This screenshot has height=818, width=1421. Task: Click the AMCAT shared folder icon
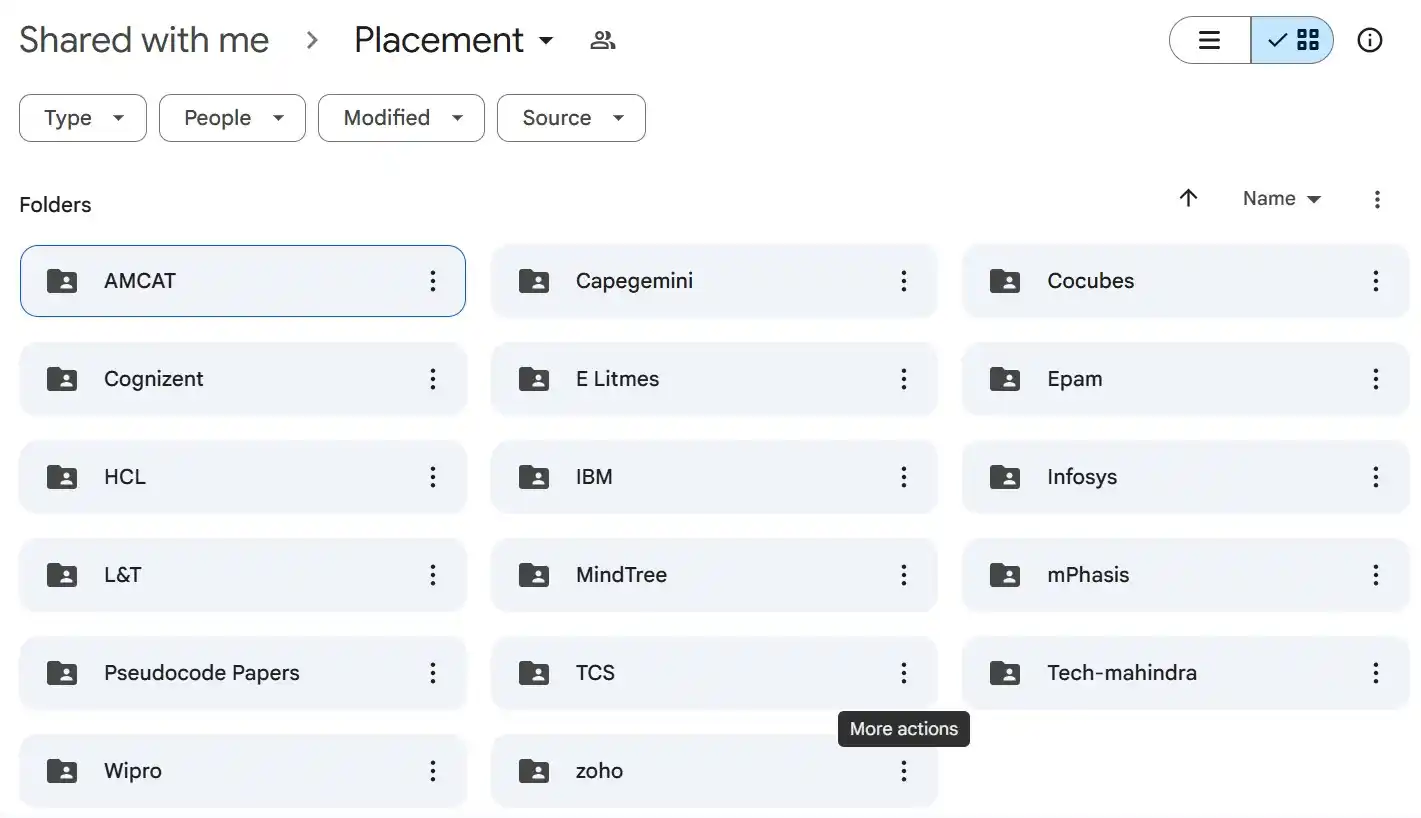click(x=62, y=281)
